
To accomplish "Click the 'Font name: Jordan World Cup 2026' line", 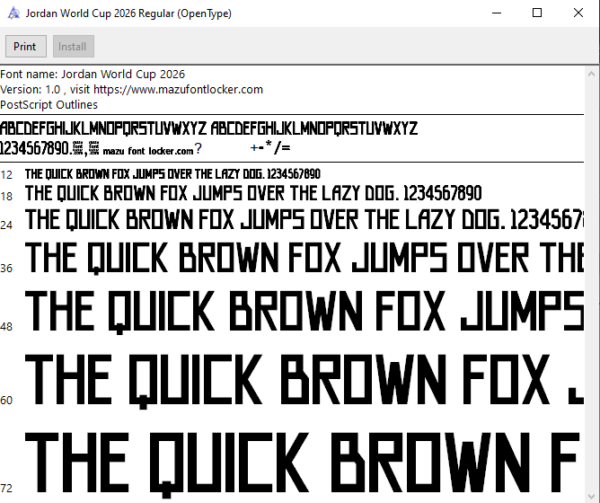I will [x=93, y=74].
